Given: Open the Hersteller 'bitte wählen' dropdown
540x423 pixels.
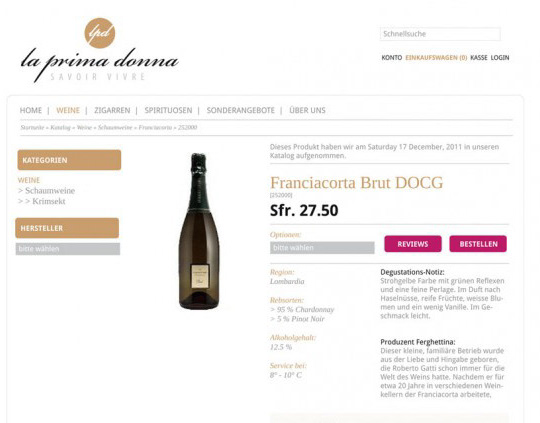Looking at the screenshot, I should (68, 249).
